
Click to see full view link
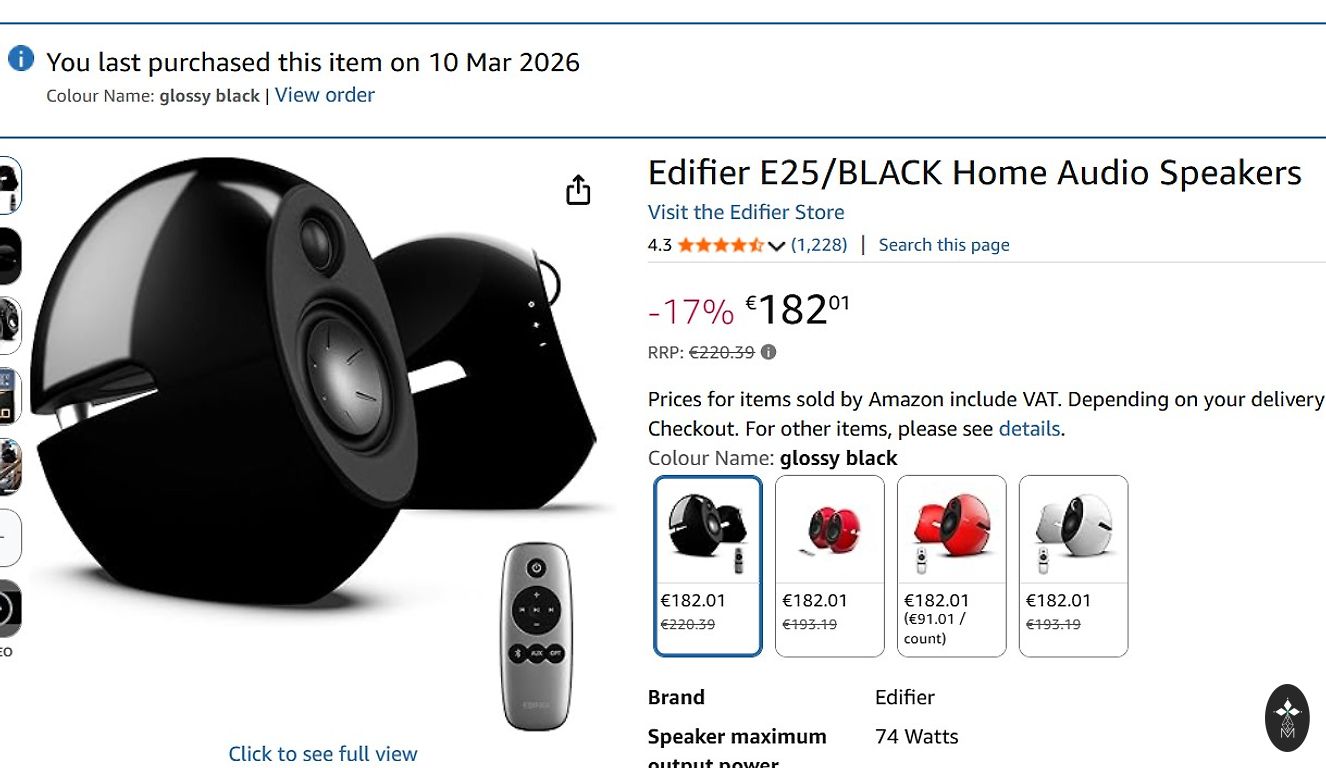coord(322,754)
